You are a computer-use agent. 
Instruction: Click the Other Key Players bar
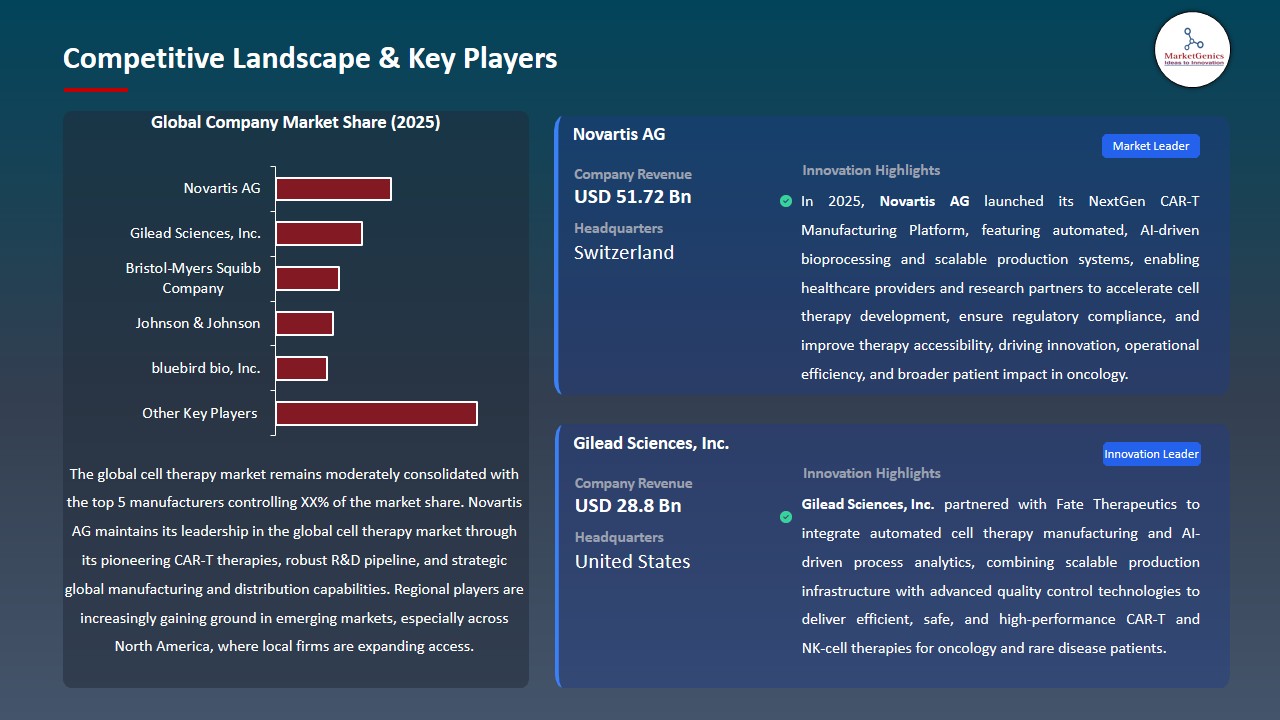click(376, 413)
